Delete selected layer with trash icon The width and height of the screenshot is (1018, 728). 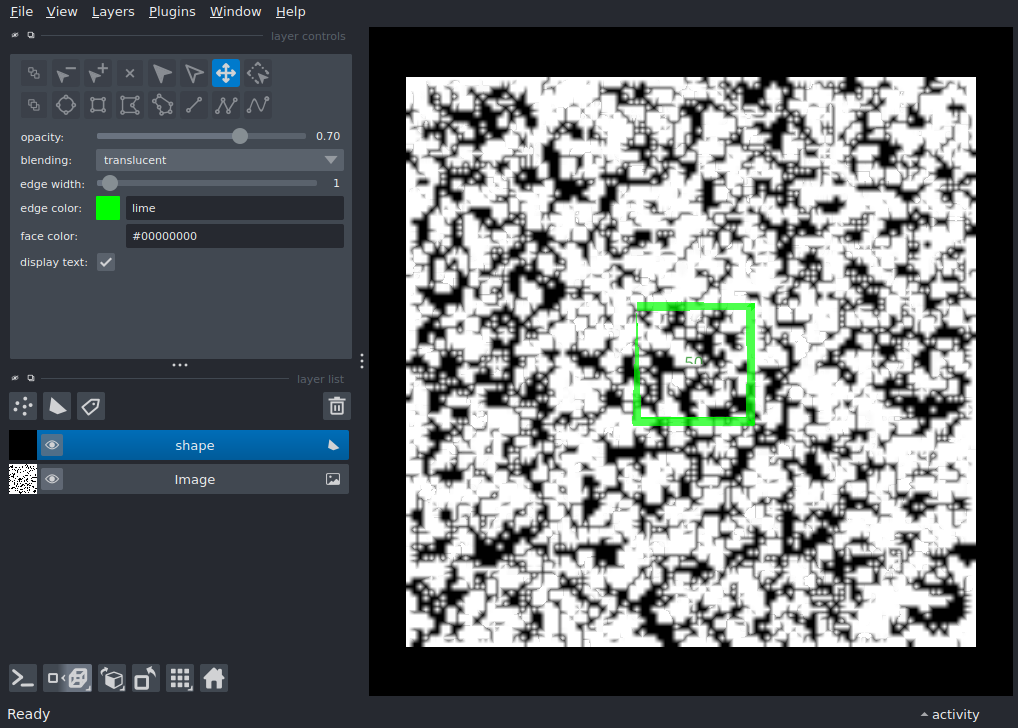pos(337,406)
